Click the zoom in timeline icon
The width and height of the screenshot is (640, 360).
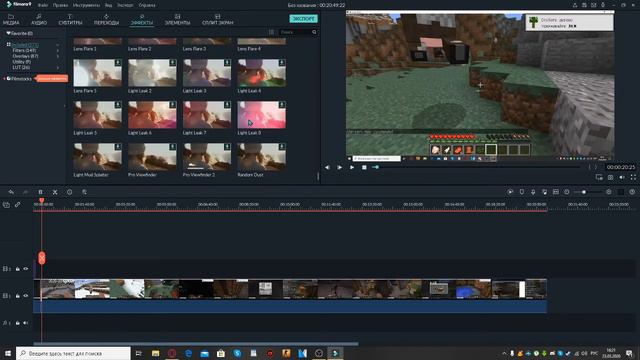pos(609,192)
